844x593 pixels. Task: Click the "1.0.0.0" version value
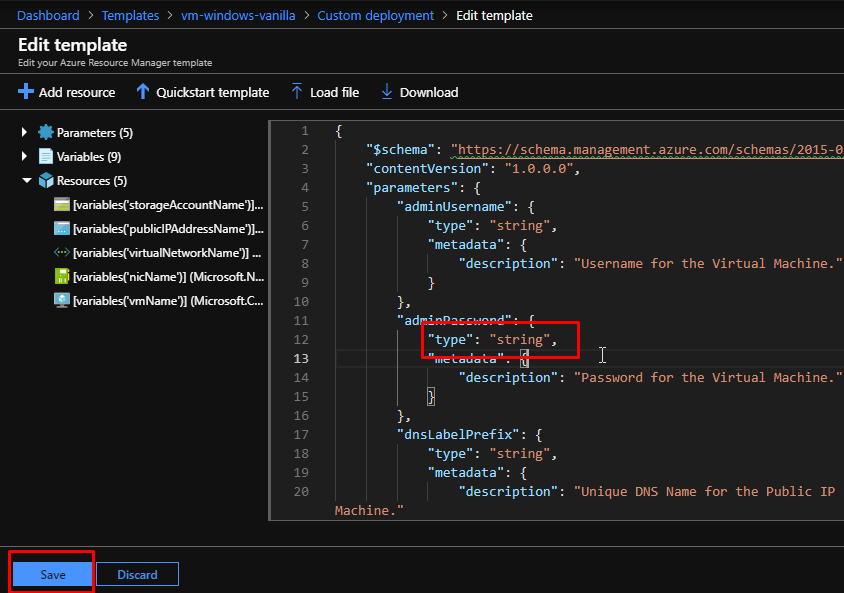(x=539, y=168)
